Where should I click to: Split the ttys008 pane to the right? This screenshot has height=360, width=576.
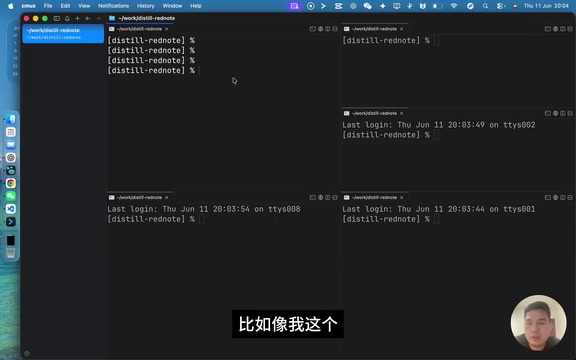pos(328,197)
